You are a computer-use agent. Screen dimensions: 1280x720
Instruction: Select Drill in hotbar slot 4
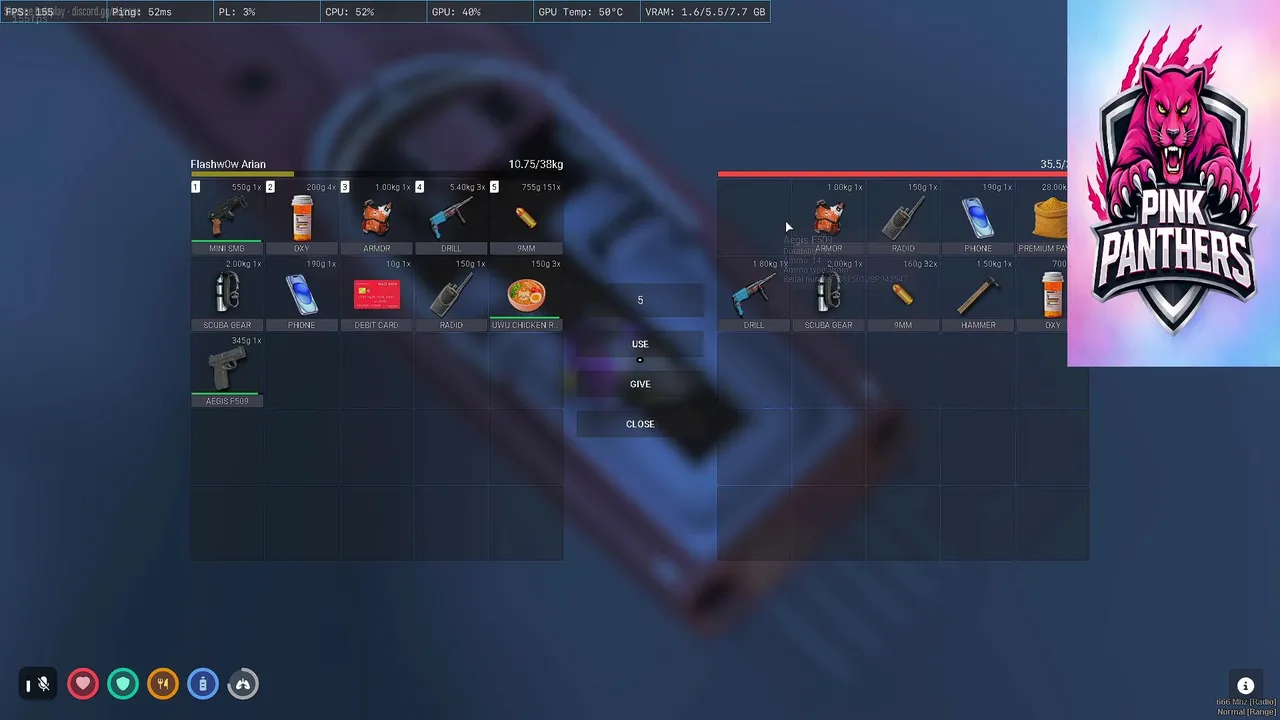[451, 218]
